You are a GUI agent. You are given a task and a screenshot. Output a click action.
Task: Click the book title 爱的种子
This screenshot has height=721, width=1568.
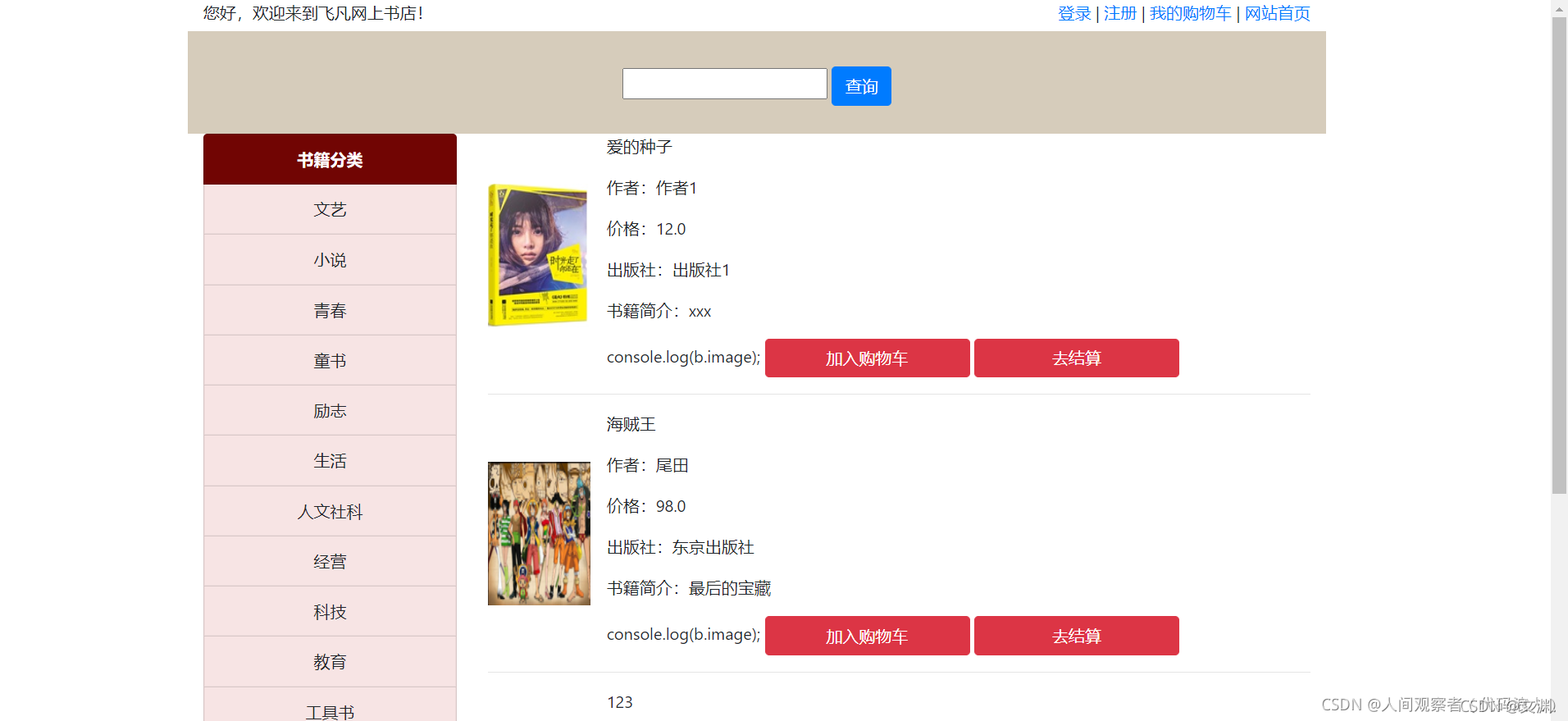(640, 147)
